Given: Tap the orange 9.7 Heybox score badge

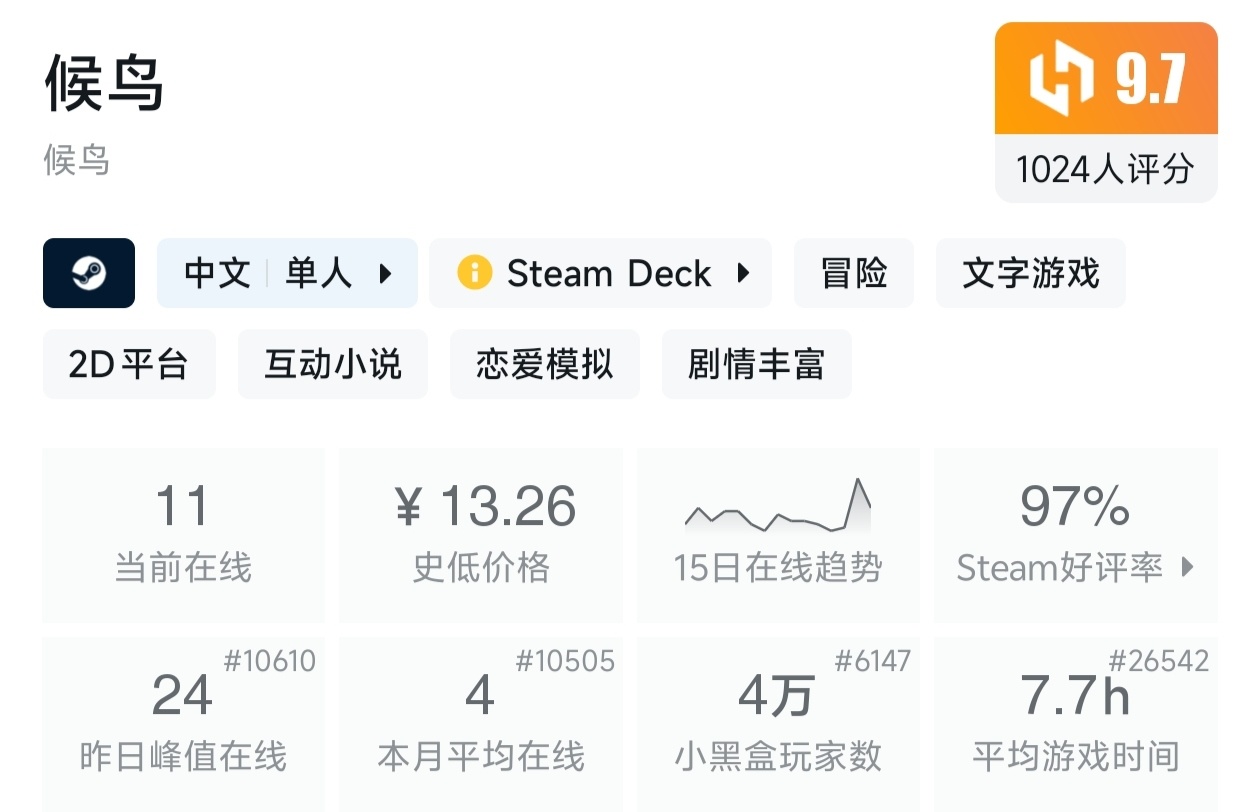Looking at the screenshot, I should click(1106, 79).
